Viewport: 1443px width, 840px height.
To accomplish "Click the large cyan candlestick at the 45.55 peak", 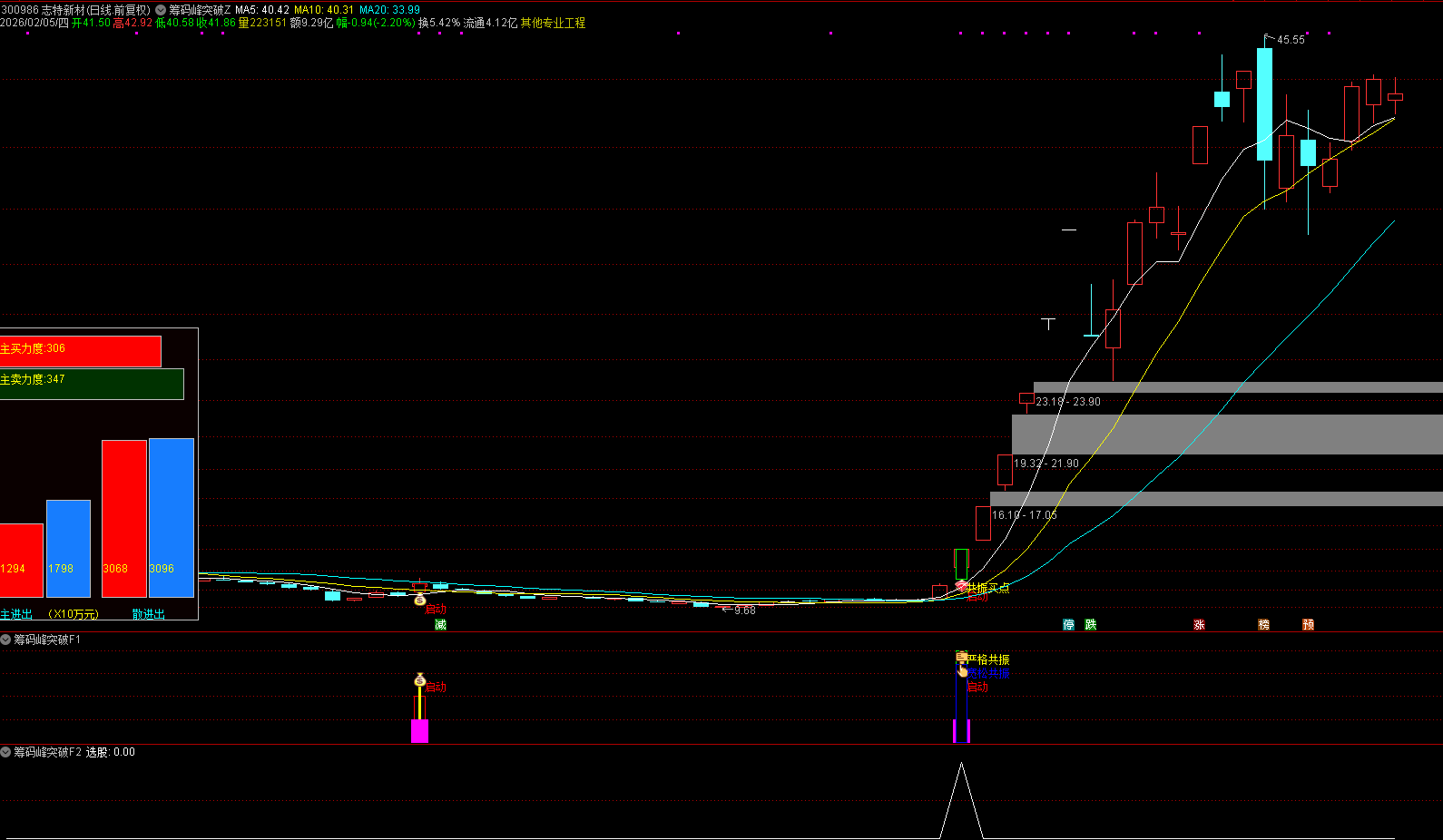I will click(1264, 104).
